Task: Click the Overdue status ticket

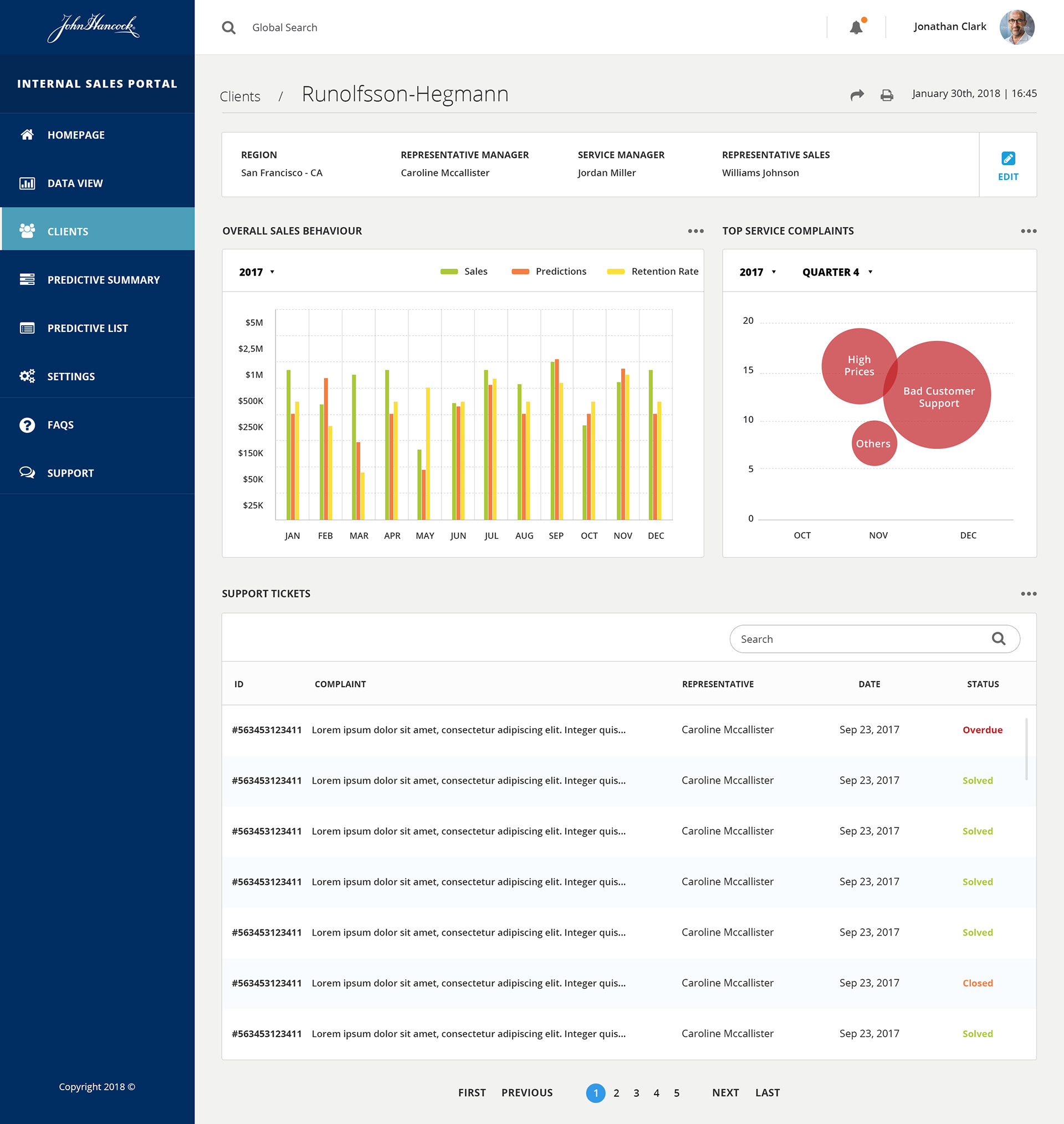Action: pyautogui.click(x=983, y=730)
